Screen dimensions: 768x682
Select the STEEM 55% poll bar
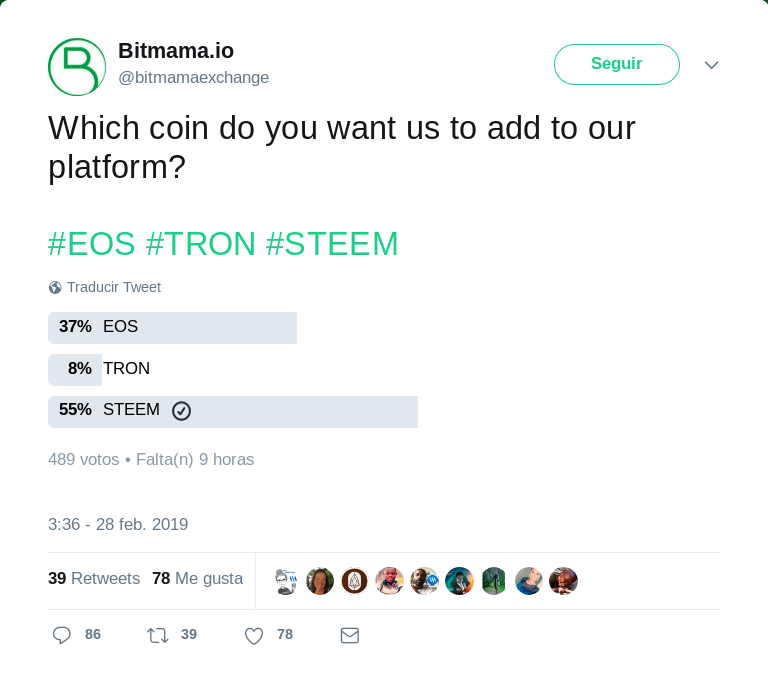click(232, 411)
